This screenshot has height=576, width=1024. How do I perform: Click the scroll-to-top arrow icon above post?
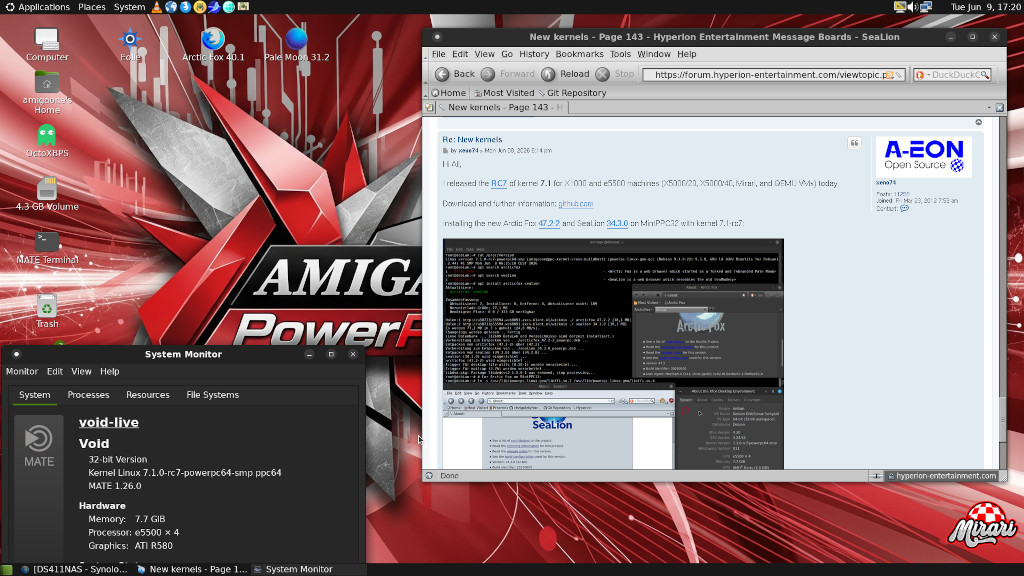(978, 122)
